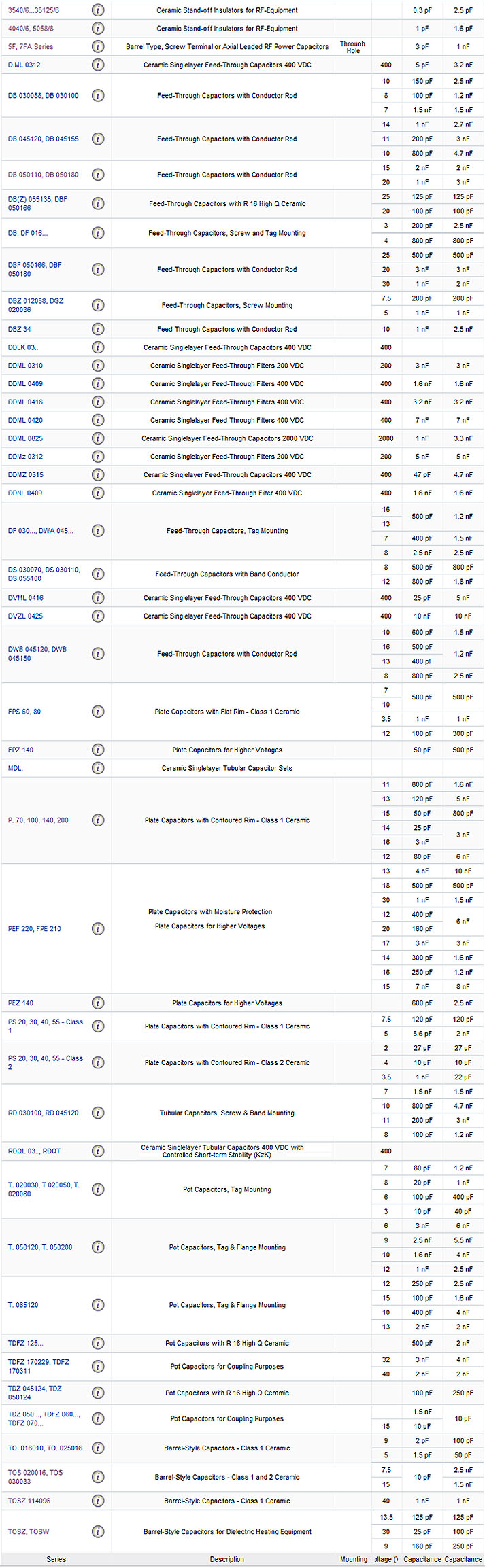Show info for PEZ 140

98,1003
